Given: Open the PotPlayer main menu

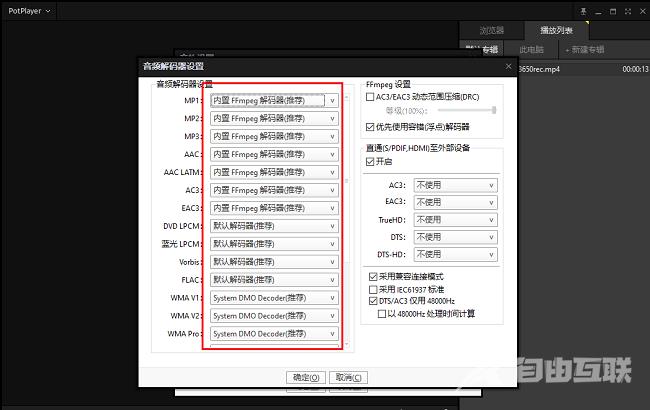Looking at the screenshot, I should click(x=30, y=9).
